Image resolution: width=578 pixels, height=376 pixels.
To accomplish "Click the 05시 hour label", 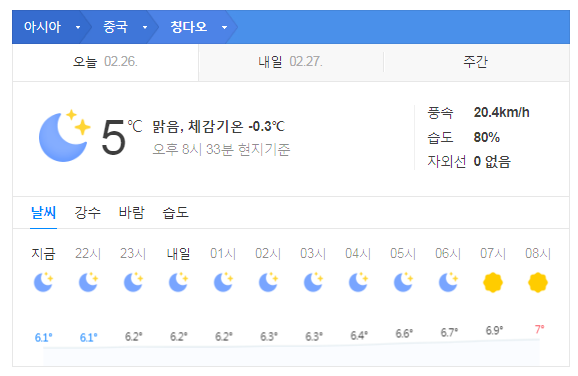I will click(403, 254).
